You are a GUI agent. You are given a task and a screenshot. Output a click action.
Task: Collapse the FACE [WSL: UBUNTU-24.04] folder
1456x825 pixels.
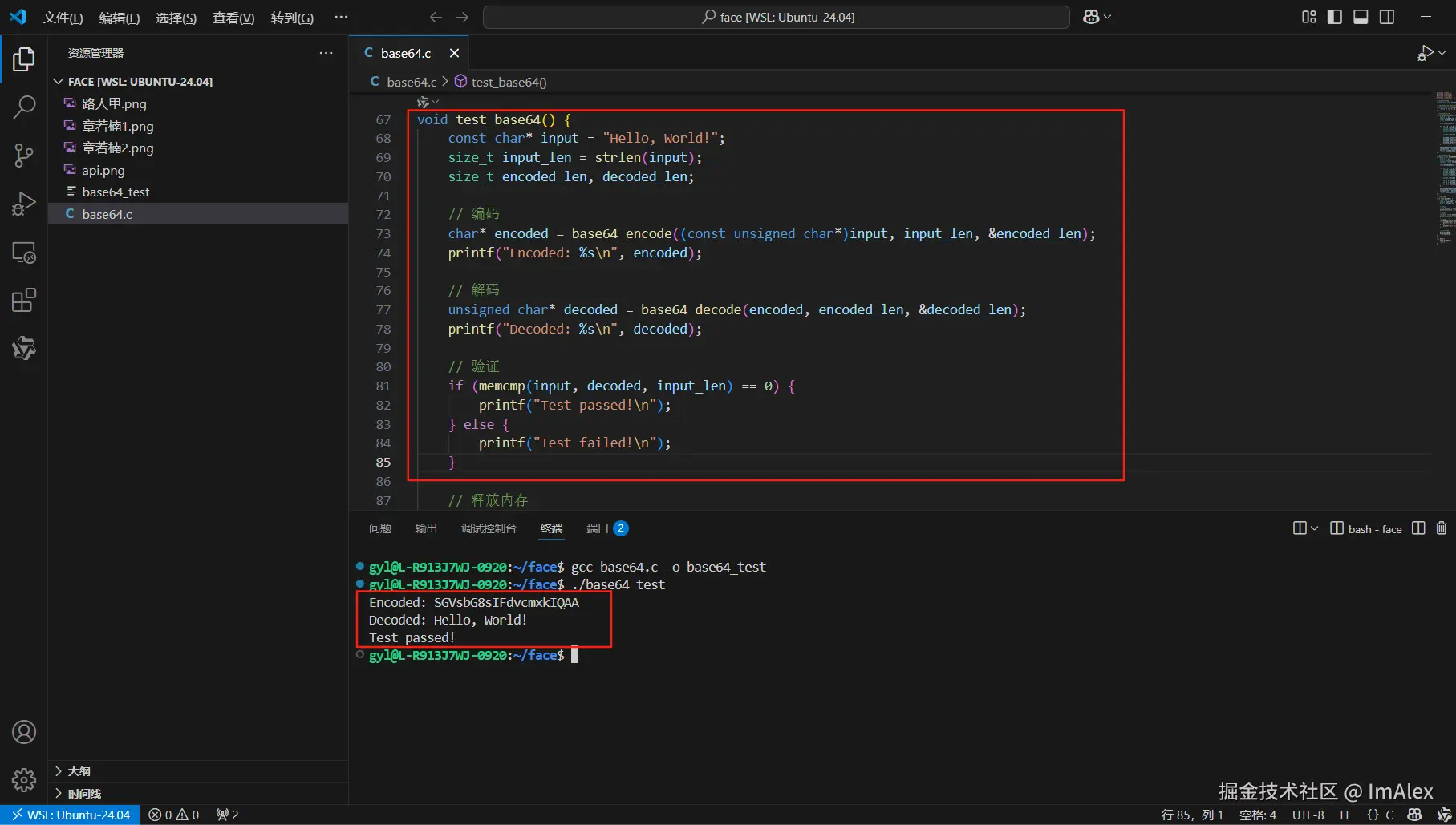59,82
